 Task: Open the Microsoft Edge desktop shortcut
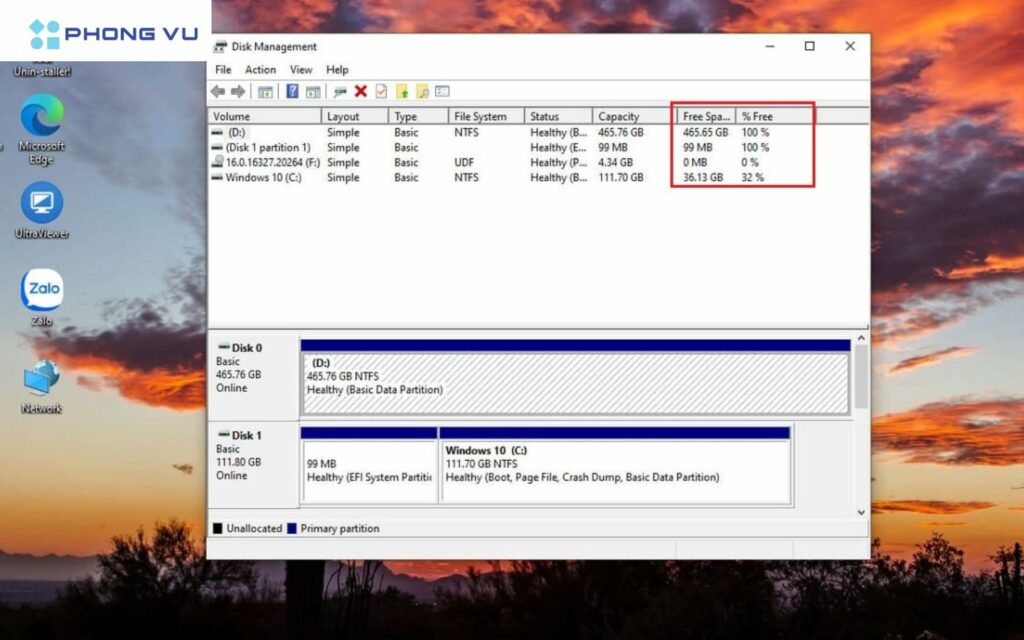pos(41,118)
